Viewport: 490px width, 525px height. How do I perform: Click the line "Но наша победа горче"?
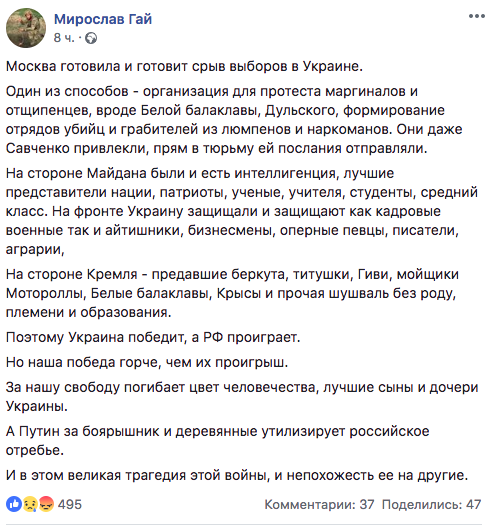pyautogui.click(x=147, y=362)
